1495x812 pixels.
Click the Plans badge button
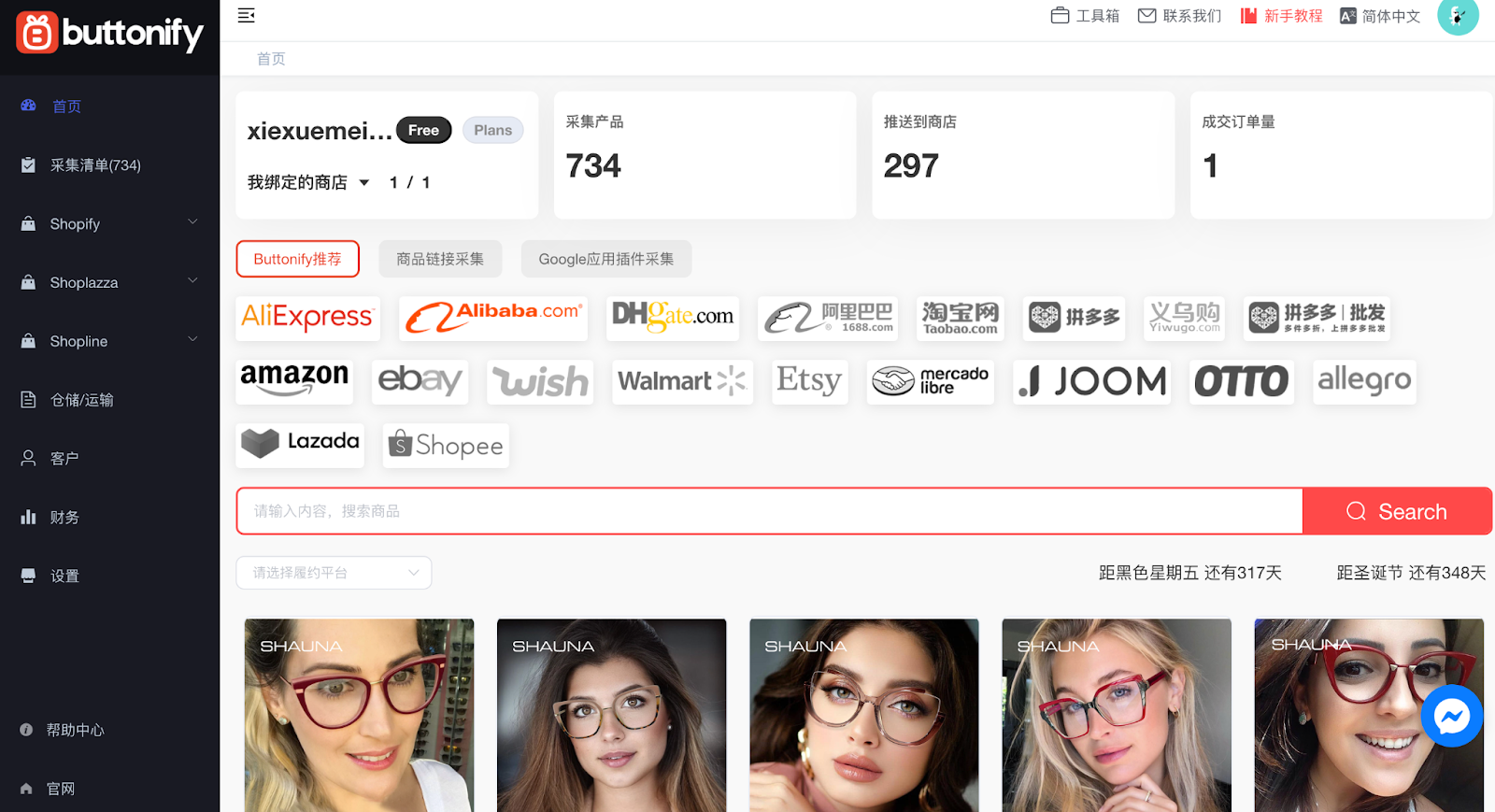(492, 131)
